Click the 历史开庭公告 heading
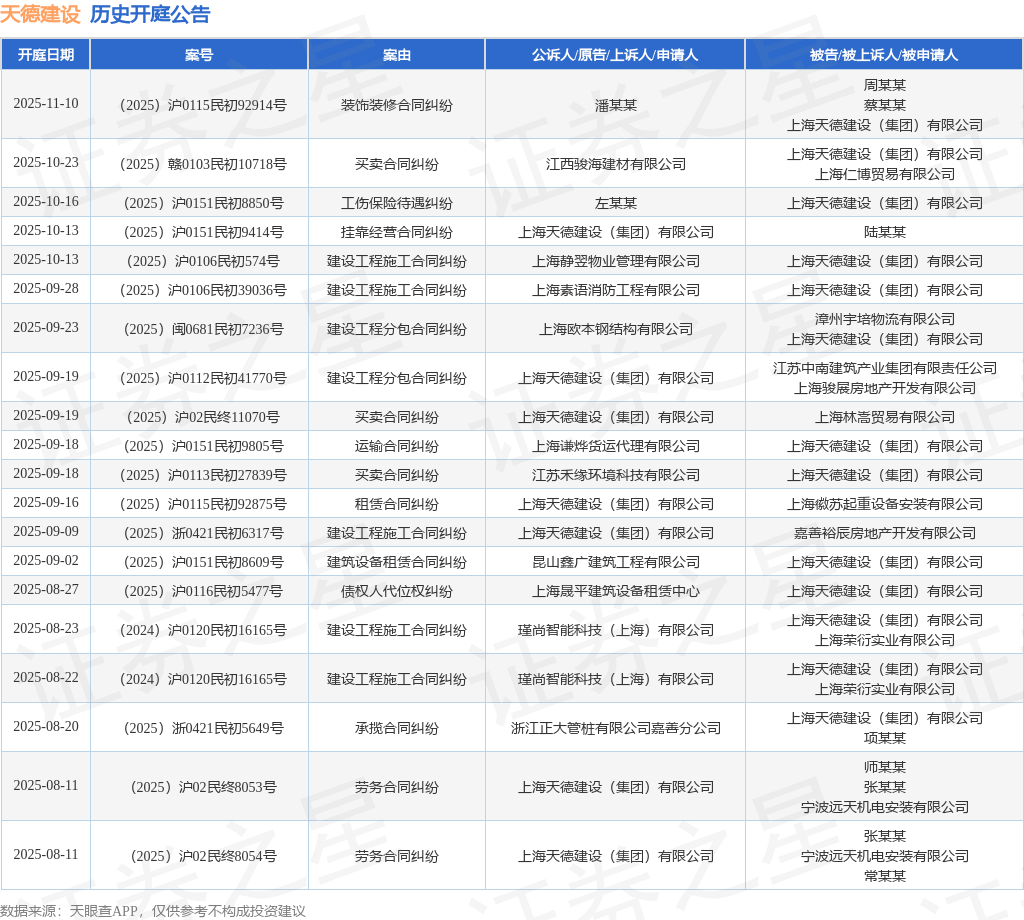The height and width of the screenshot is (920, 1024). (150, 14)
